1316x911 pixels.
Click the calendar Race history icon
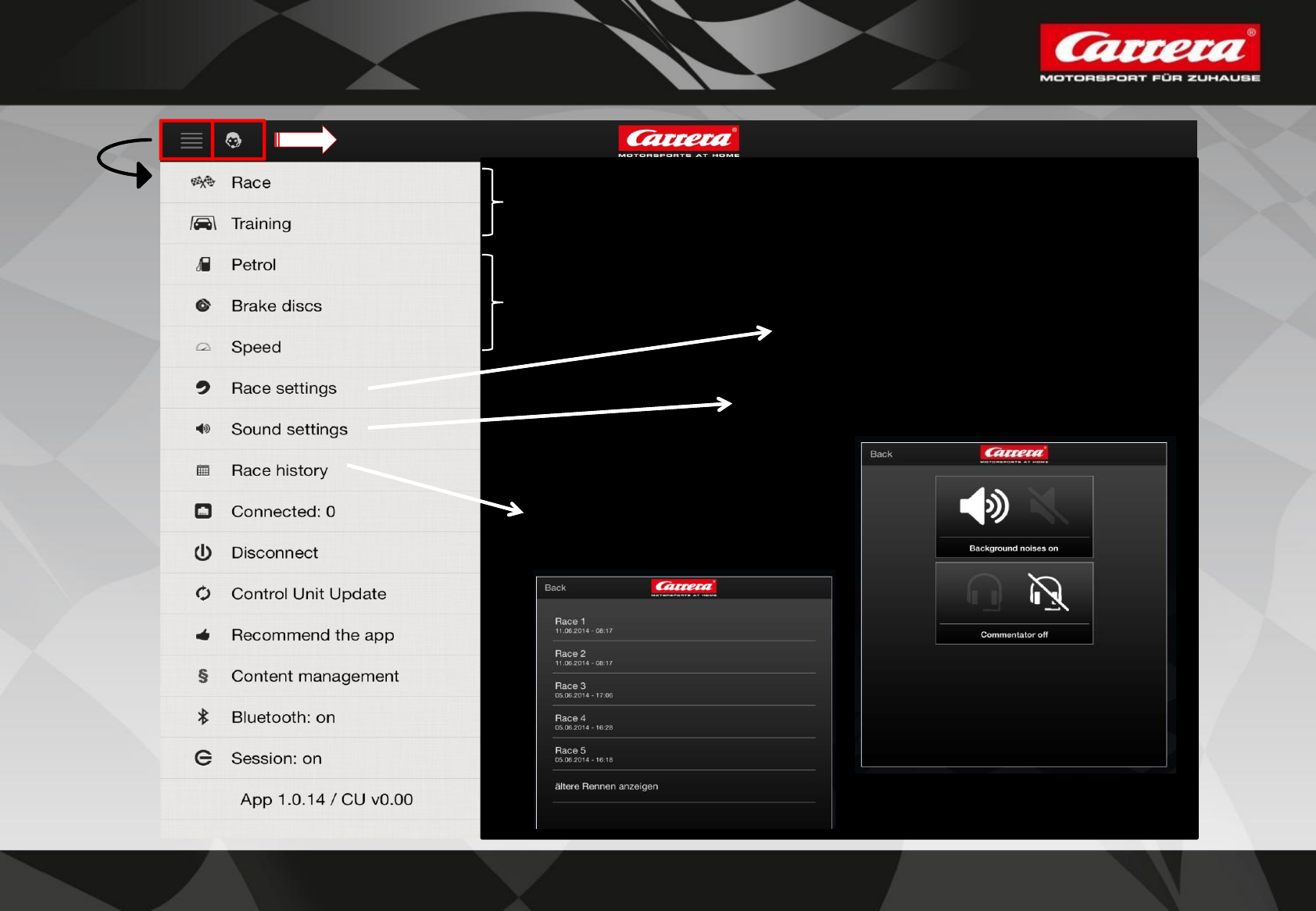pos(203,470)
